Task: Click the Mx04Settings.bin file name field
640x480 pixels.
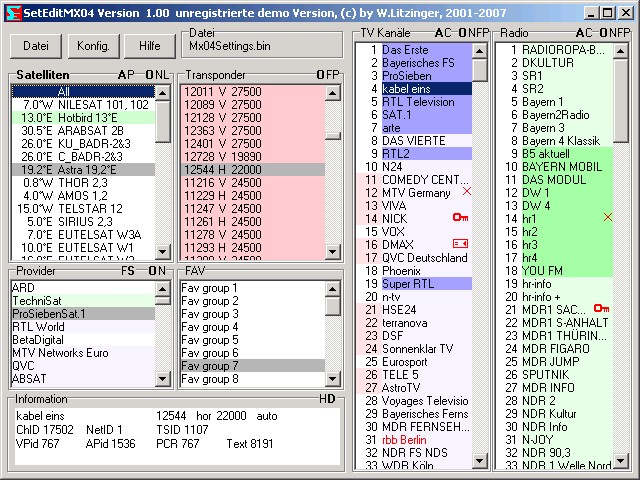Action: [262, 46]
